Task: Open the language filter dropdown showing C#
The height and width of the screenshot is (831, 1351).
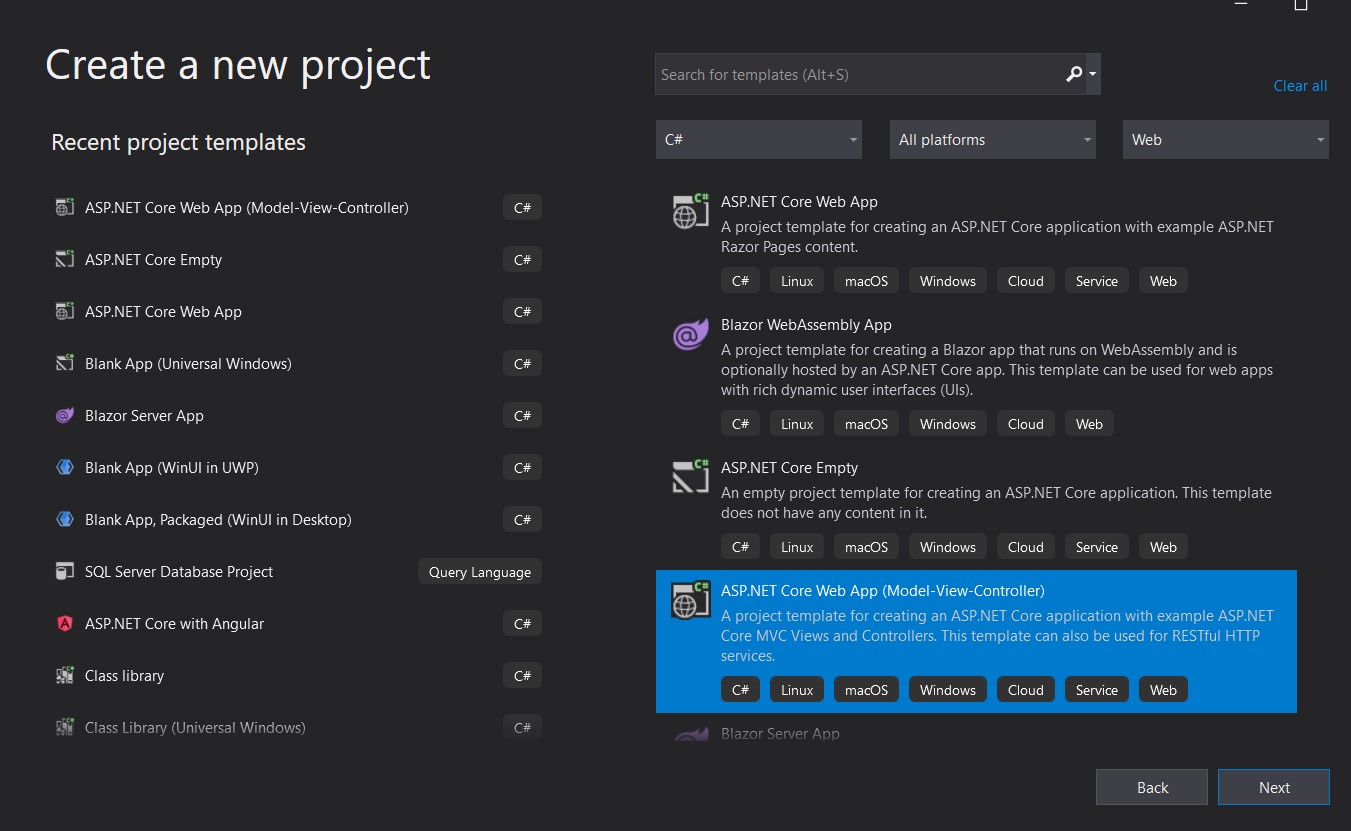Action: pos(759,140)
